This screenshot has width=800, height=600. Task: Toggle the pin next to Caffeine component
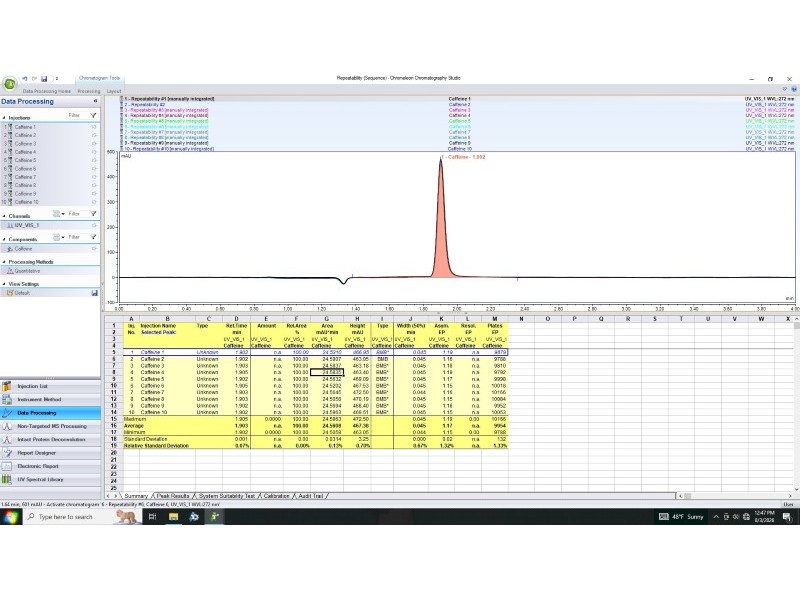(94, 249)
